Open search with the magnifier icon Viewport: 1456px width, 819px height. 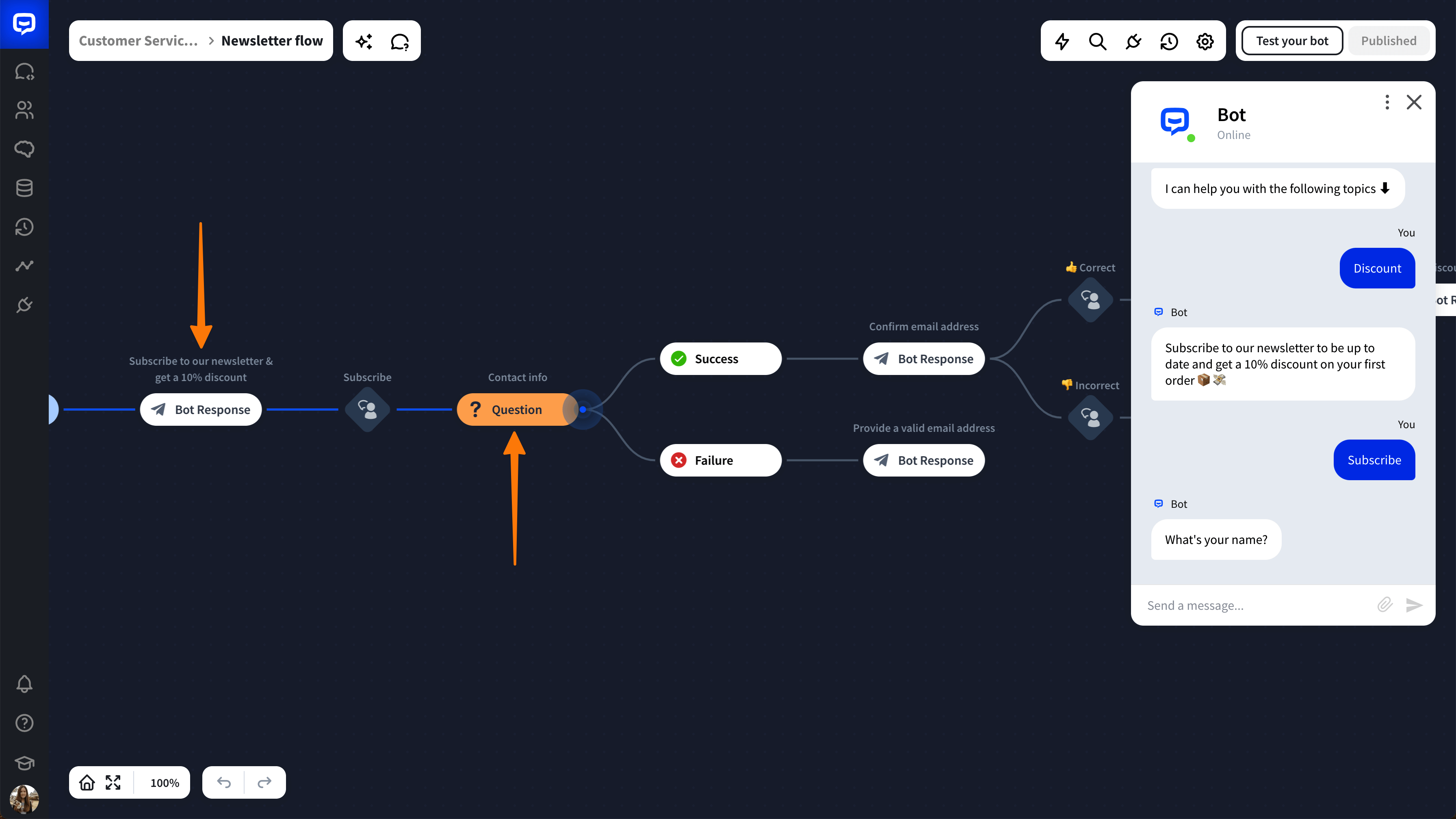(x=1098, y=41)
